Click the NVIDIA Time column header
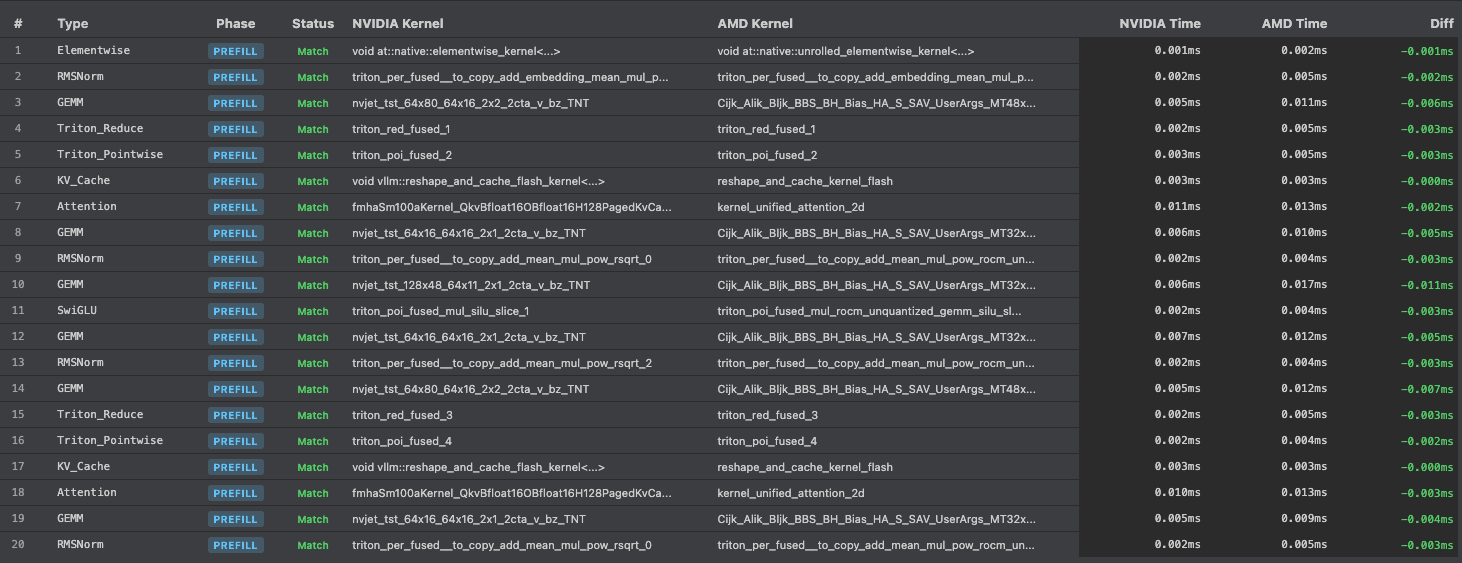The image size is (1462, 563). 1160,23
